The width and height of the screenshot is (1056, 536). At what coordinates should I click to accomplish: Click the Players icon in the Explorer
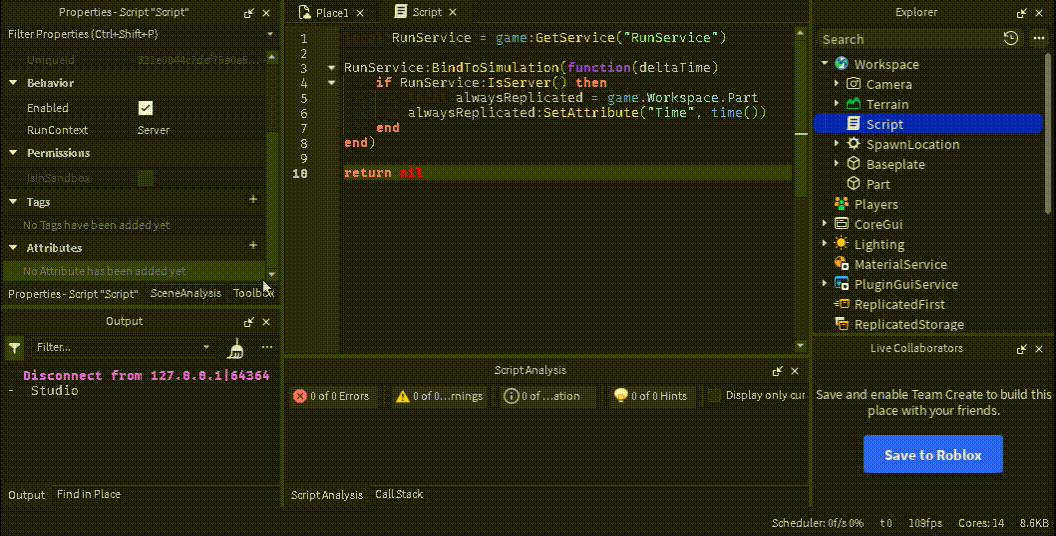[841, 203]
